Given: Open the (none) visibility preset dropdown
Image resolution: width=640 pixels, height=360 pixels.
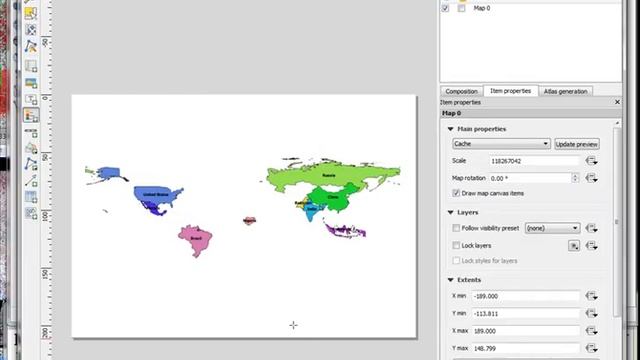Looking at the screenshot, I should click(552, 228).
